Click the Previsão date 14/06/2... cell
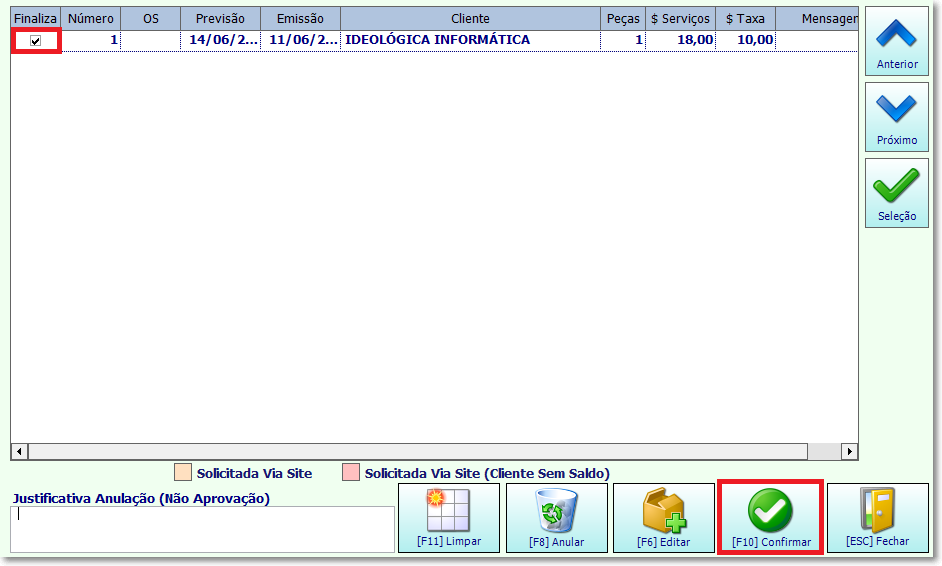The image size is (942, 566). [220, 40]
